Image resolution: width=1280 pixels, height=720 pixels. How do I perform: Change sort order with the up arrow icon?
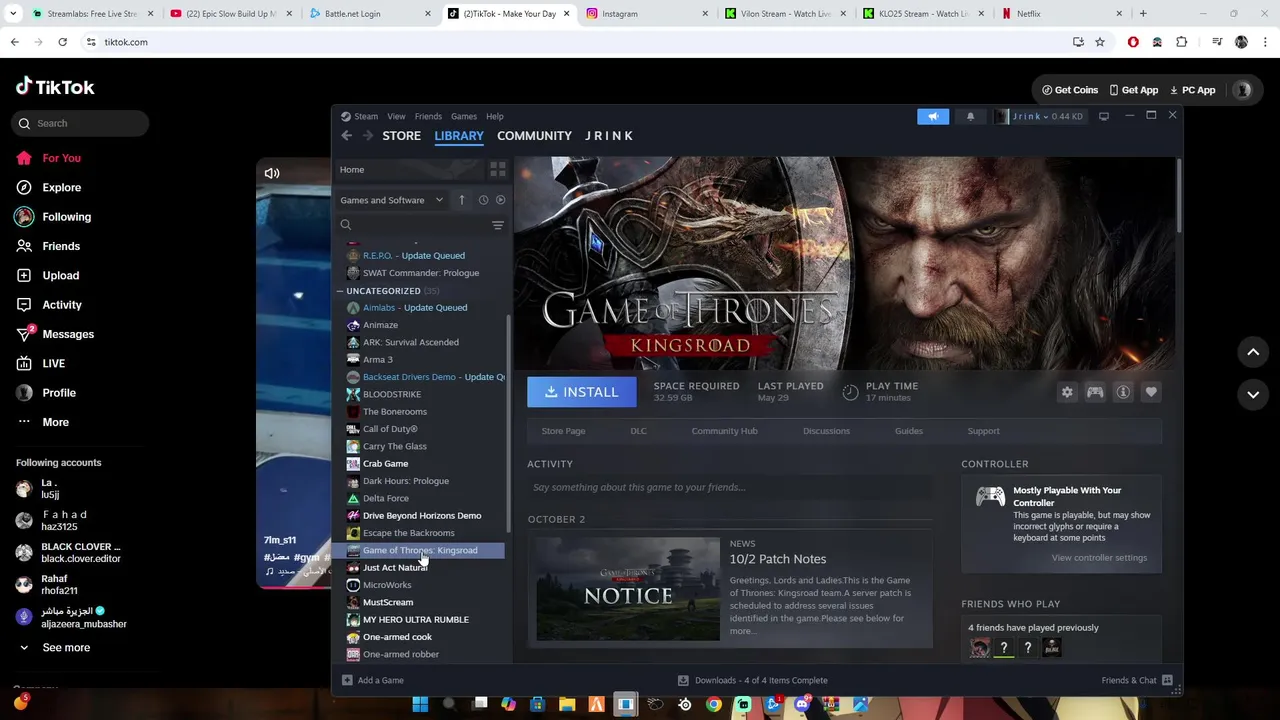pyautogui.click(x=461, y=200)
